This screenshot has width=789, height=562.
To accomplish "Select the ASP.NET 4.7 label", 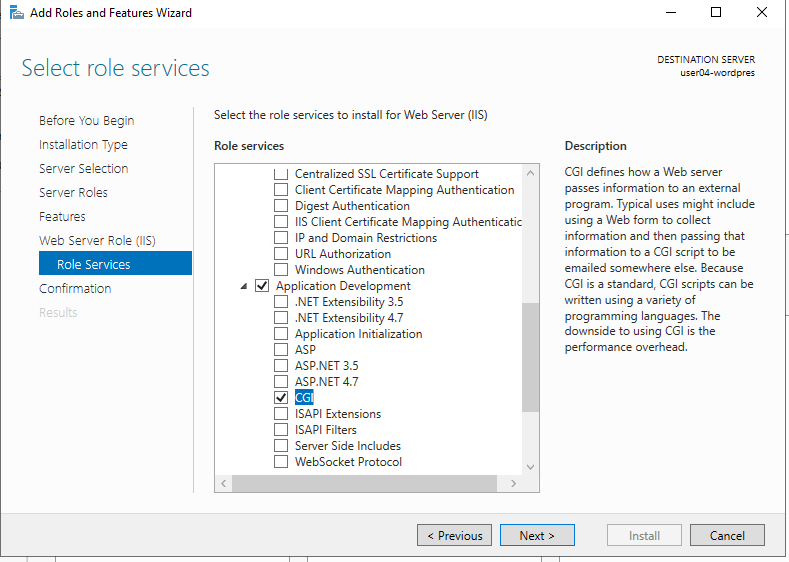I will [327, 382].
